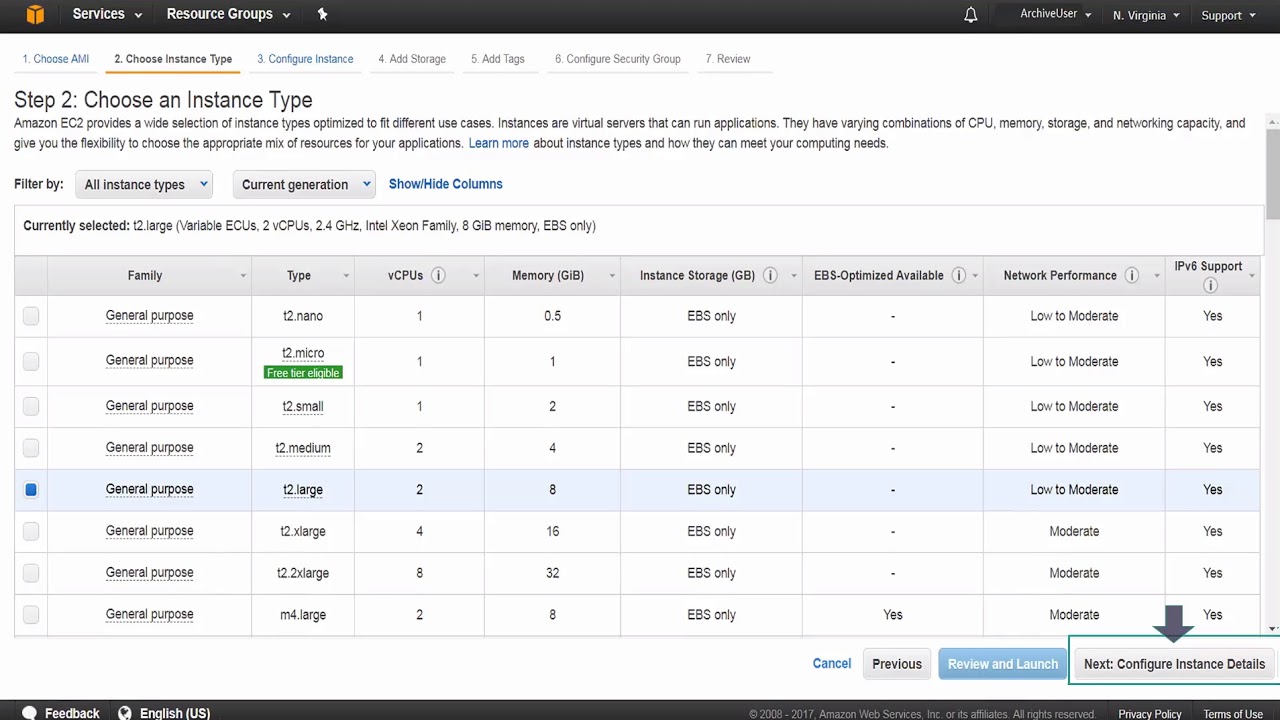
Task: Open Family column sort arrow
Action: [x=242, y=276]
